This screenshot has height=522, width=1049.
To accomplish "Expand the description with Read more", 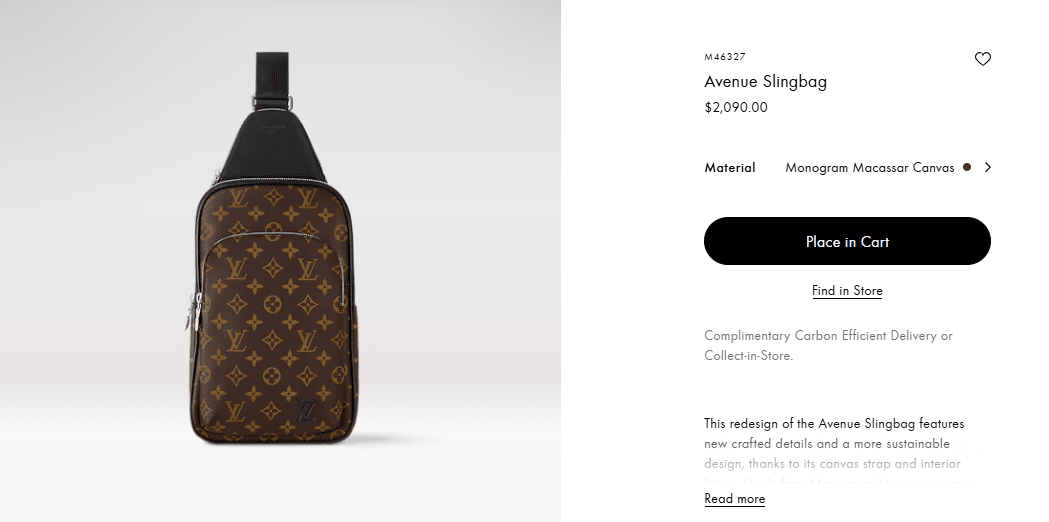I will tap(734, 499).
